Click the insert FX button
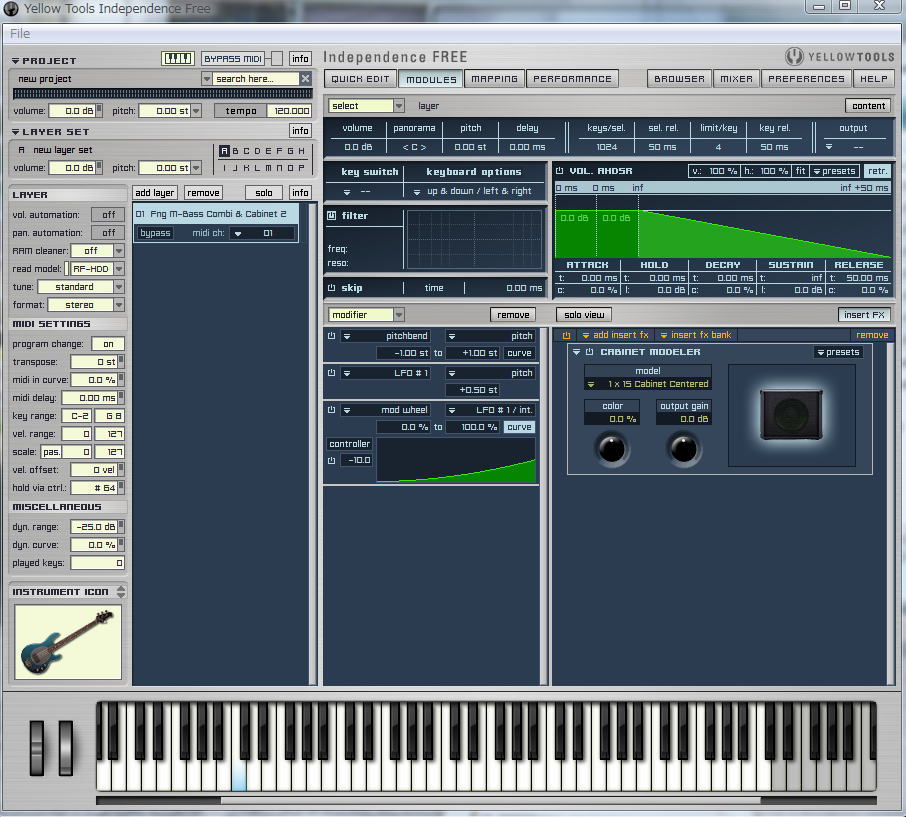The image size is (906, 817). (x=864, y=314)
